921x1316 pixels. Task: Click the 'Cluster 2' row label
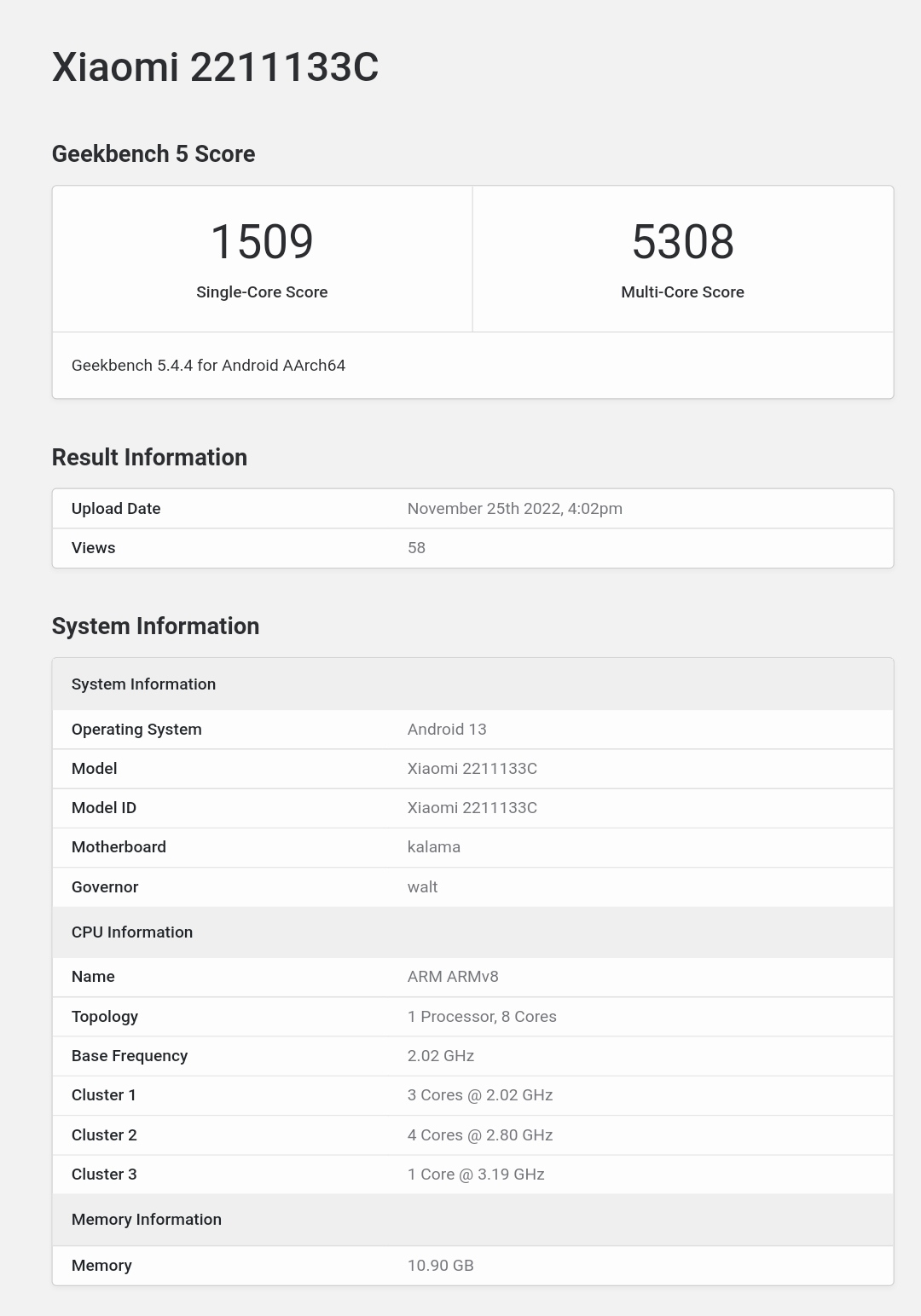click(x=104, y=1135)
